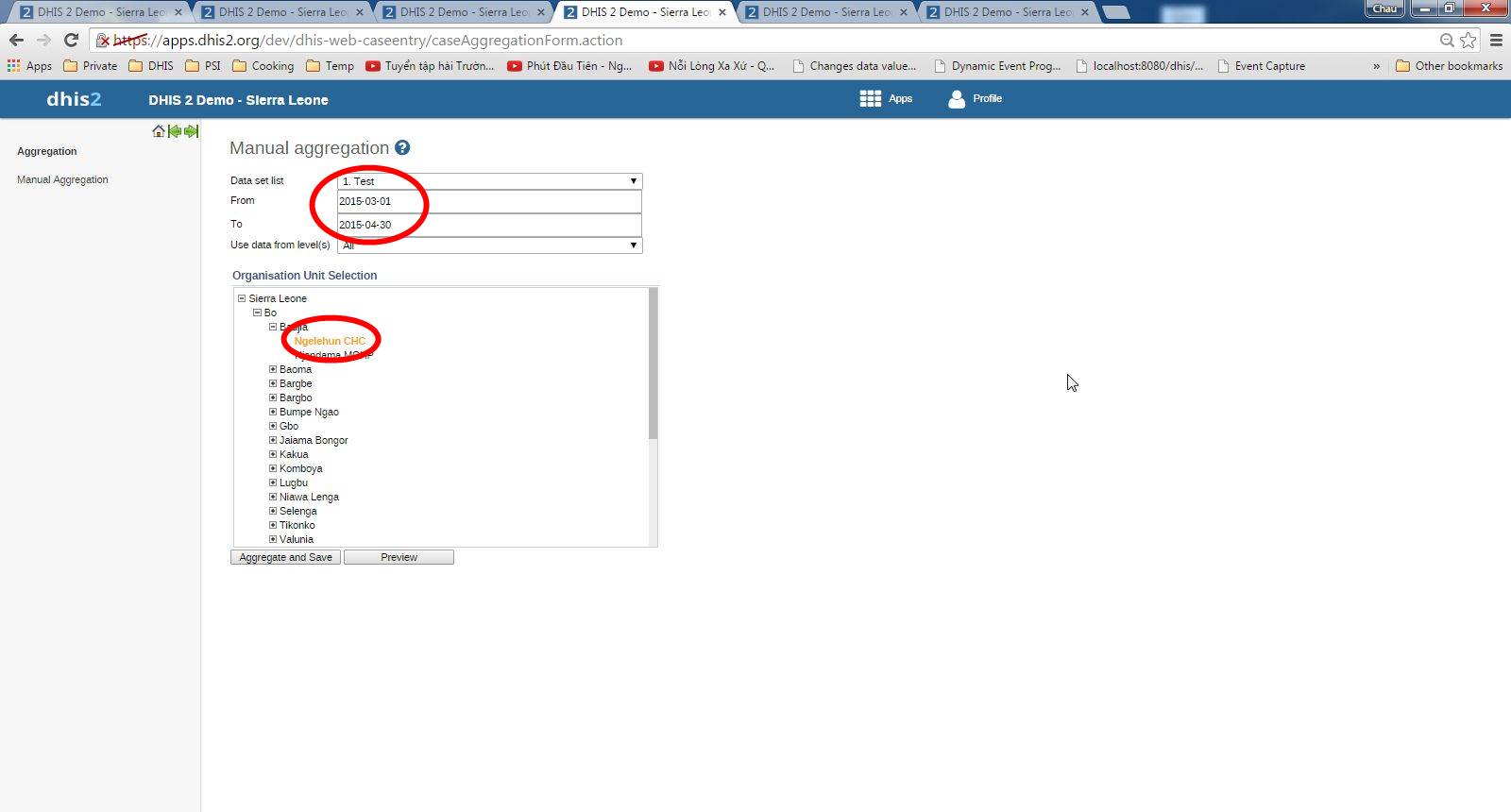Go back in the browser

[16, 40]
